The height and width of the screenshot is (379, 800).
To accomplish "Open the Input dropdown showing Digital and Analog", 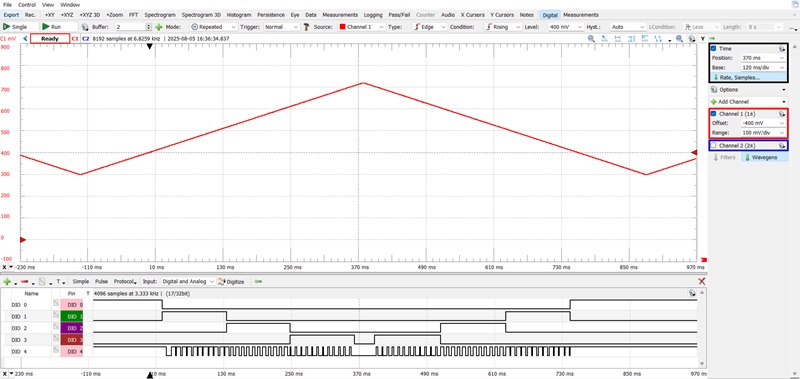I will (x=188, y=282).
